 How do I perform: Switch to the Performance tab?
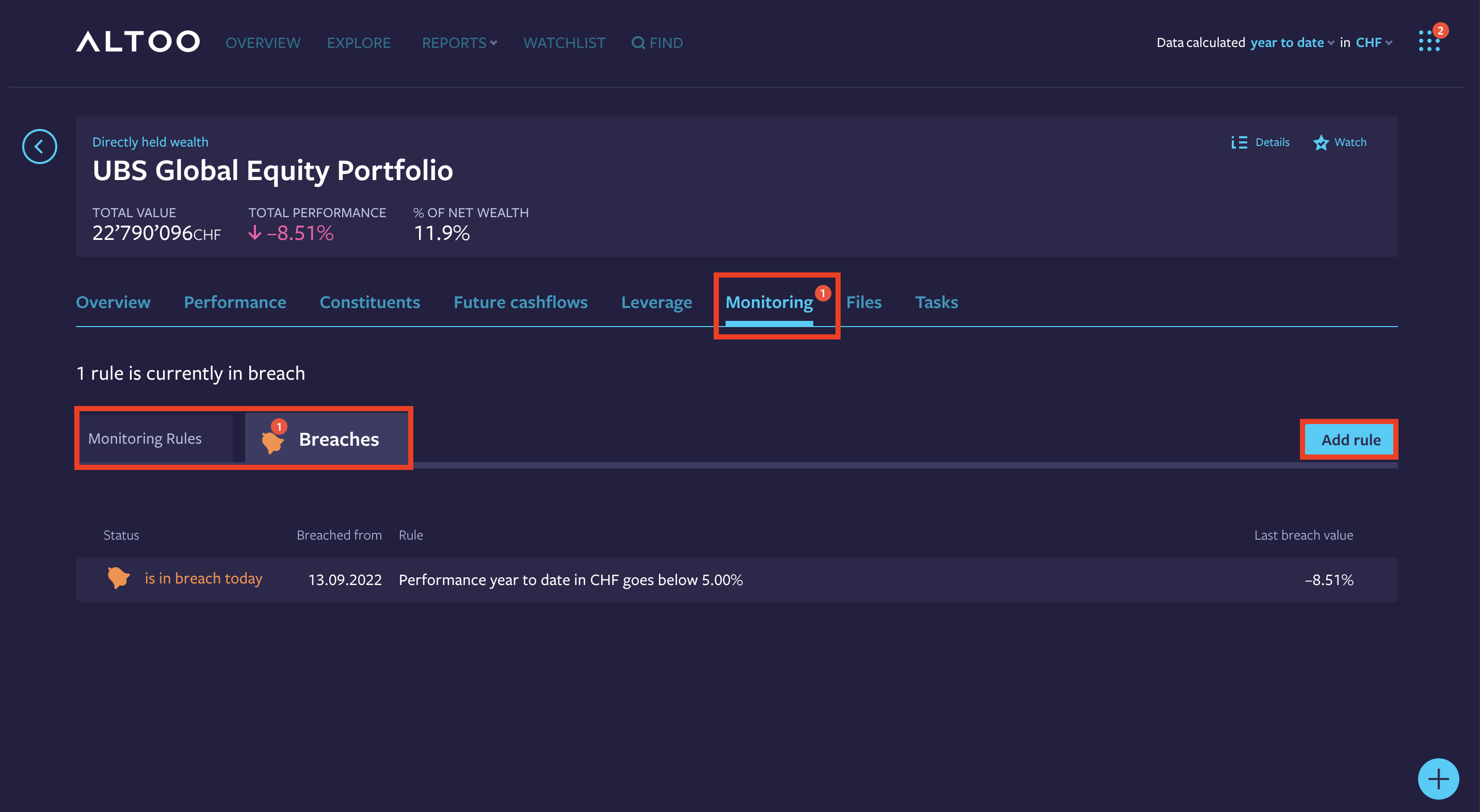235,302
